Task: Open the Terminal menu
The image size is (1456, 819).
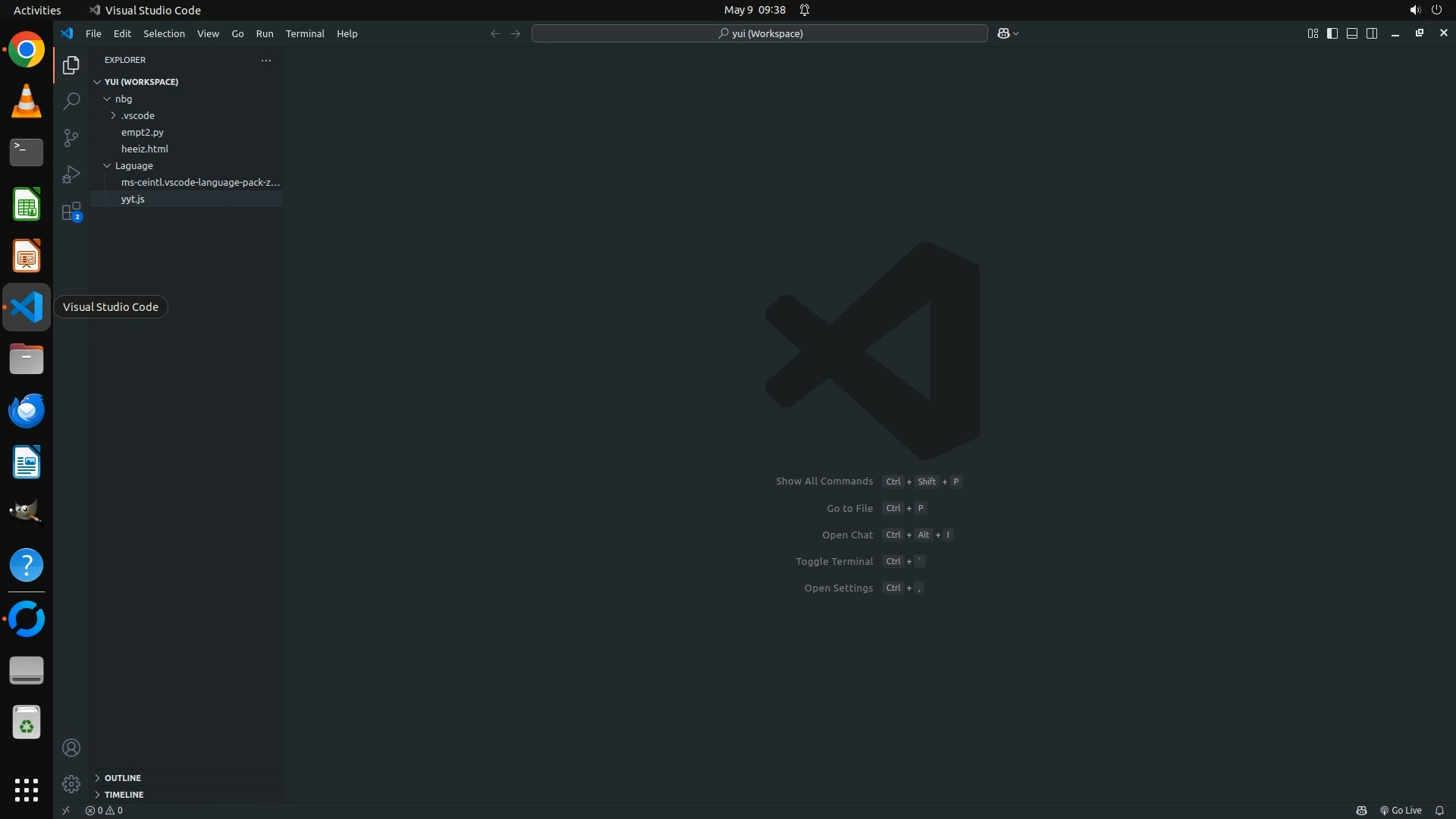Action: click(305, 33)
